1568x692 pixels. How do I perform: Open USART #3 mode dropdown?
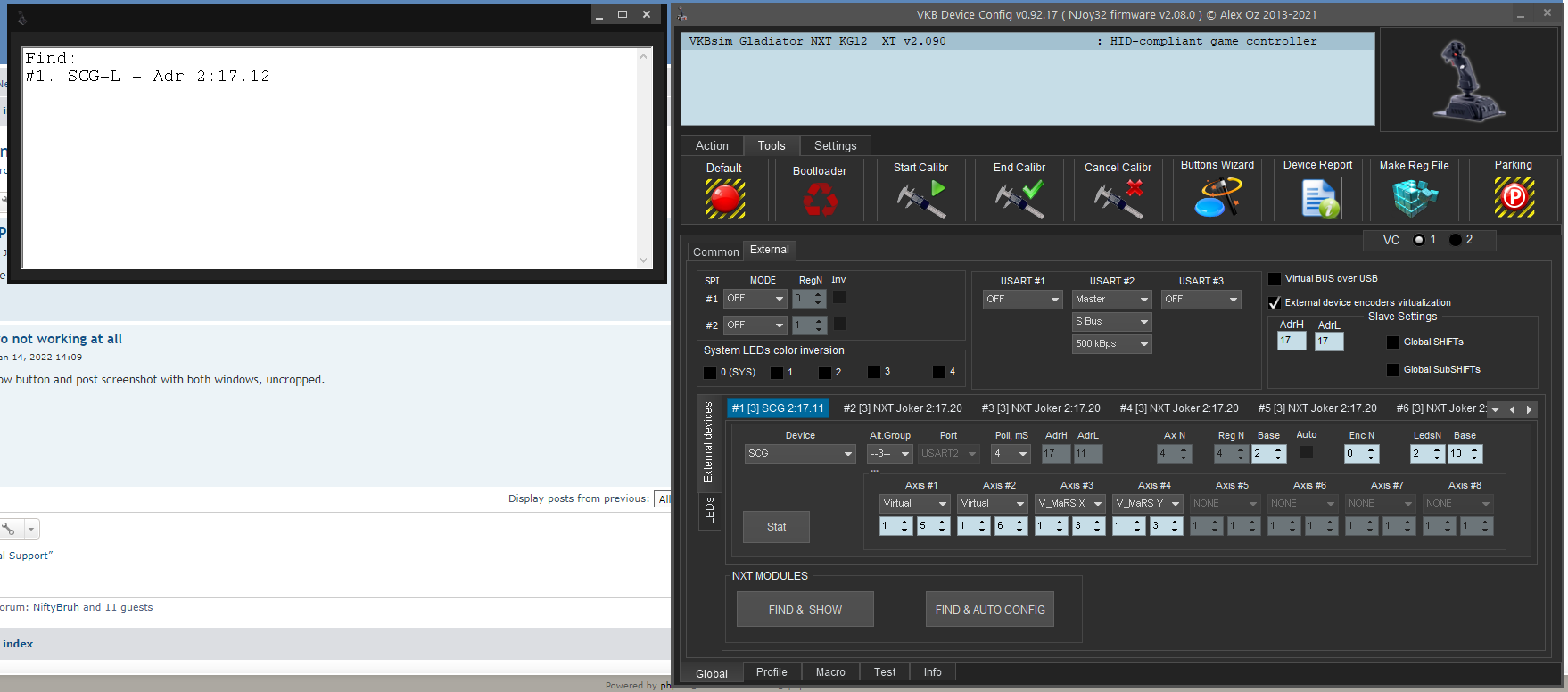tap(1201, 300)
